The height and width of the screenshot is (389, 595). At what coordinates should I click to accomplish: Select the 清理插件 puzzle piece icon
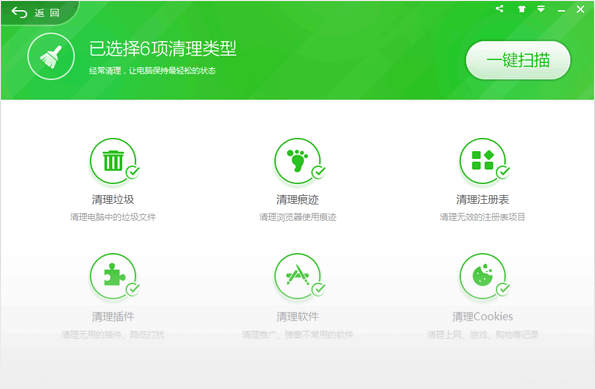pyautogui.click(x=113, y=276)
